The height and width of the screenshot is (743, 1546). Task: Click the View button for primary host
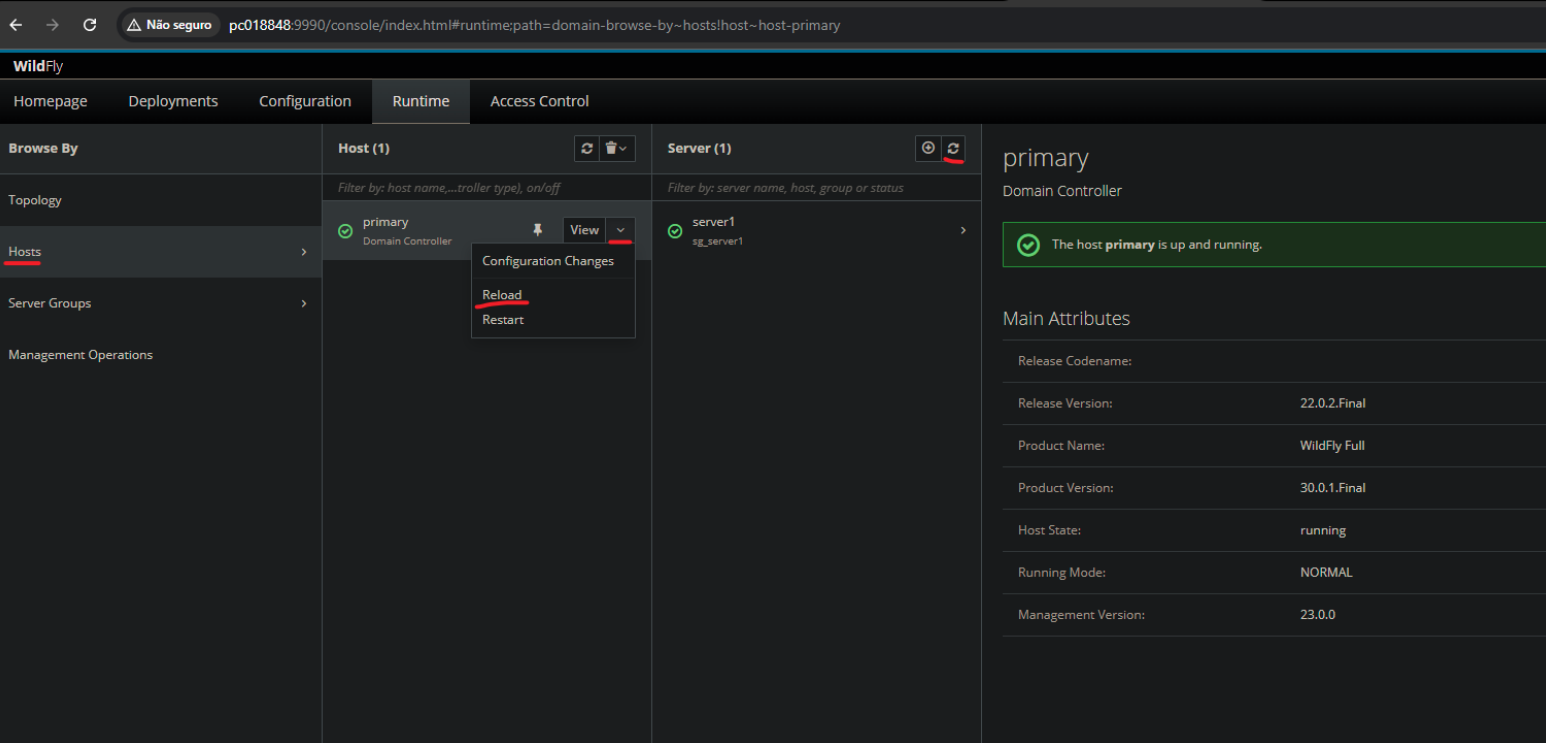[x=584, y=230]
